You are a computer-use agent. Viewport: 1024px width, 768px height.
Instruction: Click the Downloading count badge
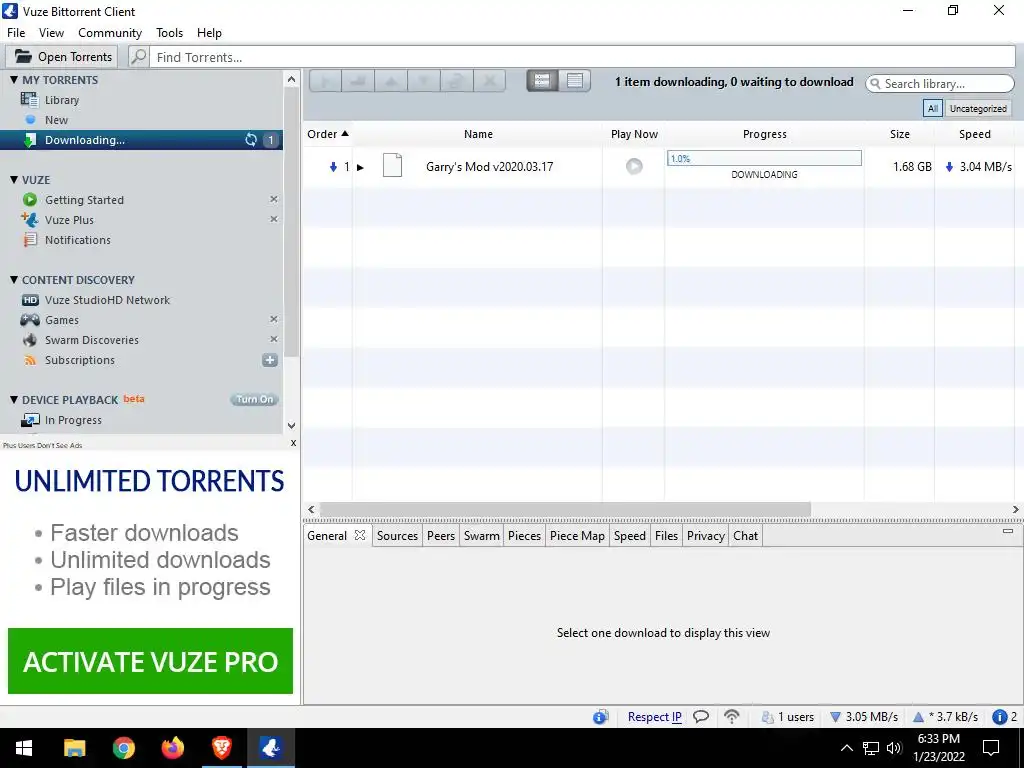[271, 140]
